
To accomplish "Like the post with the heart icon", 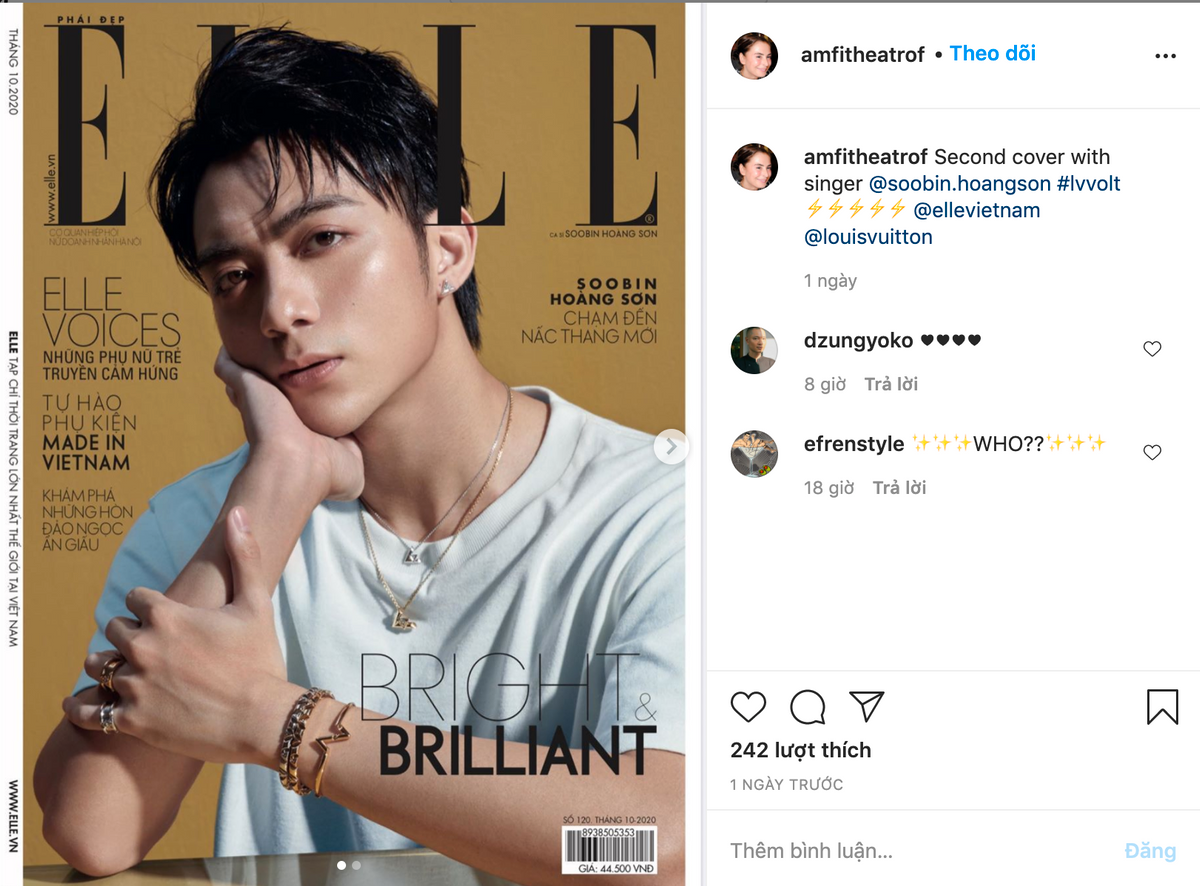I will 748,707.
